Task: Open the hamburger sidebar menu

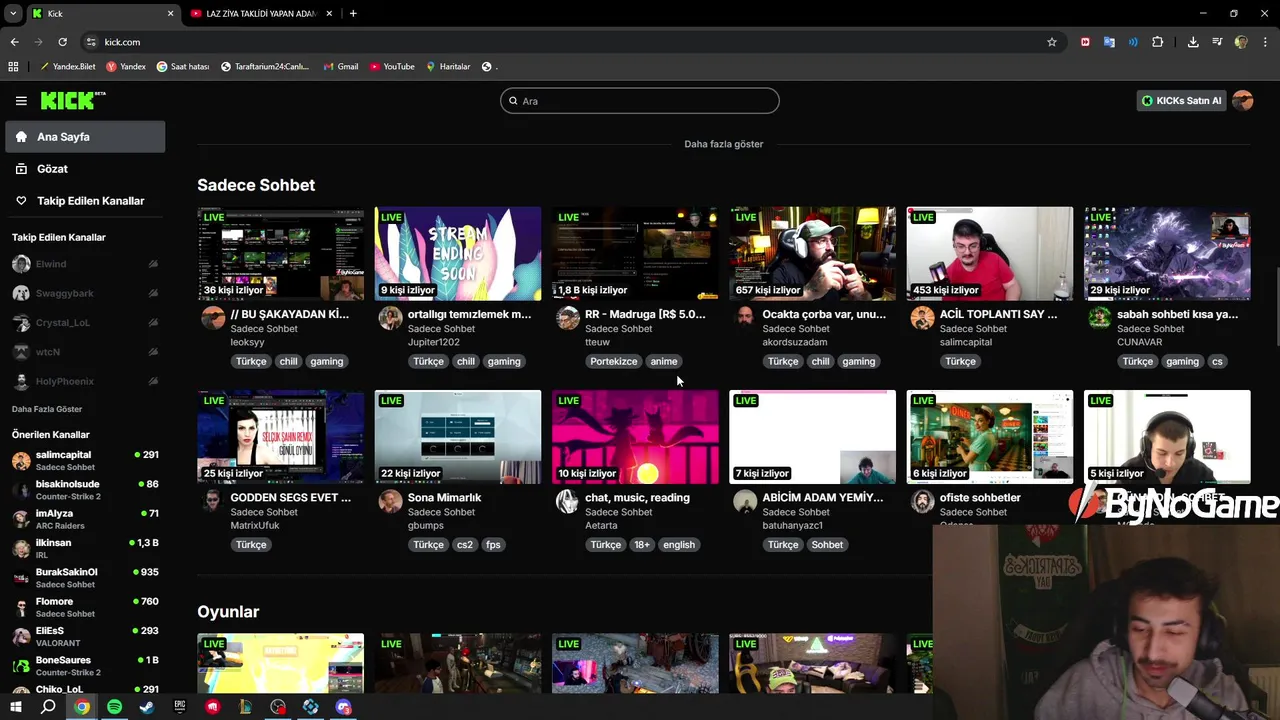Action: (21, 101)
